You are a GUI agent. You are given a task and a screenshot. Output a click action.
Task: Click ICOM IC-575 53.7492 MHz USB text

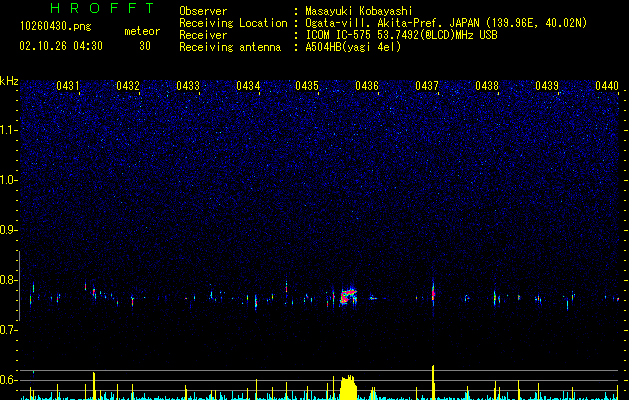coord(401,35)
